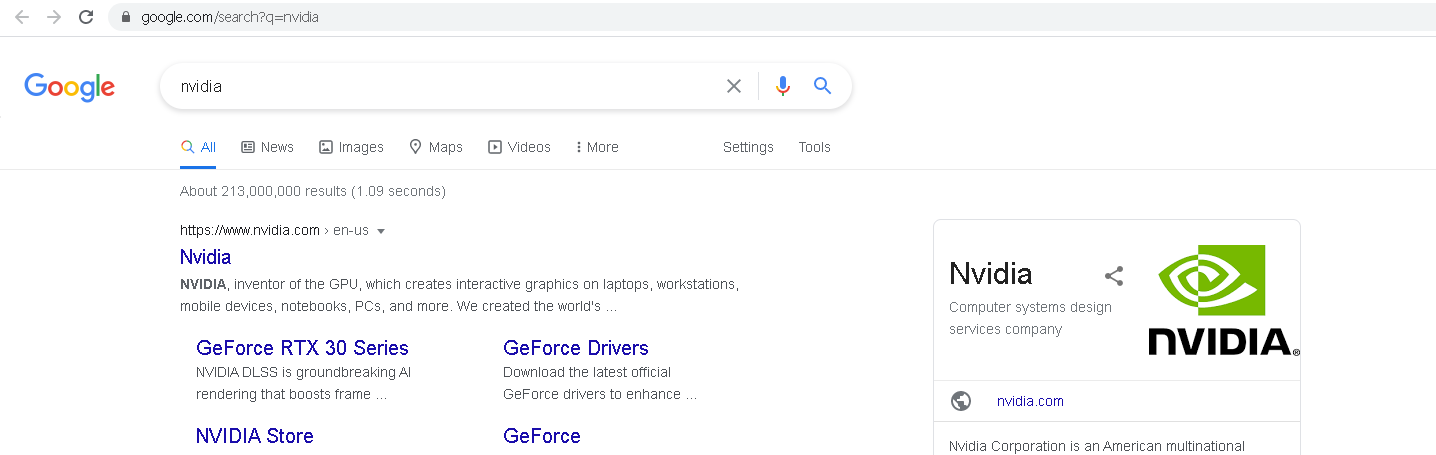This screenshot has height=455, width=1436.
Task: Go back using browser back arrow
Action: (22, 17)
